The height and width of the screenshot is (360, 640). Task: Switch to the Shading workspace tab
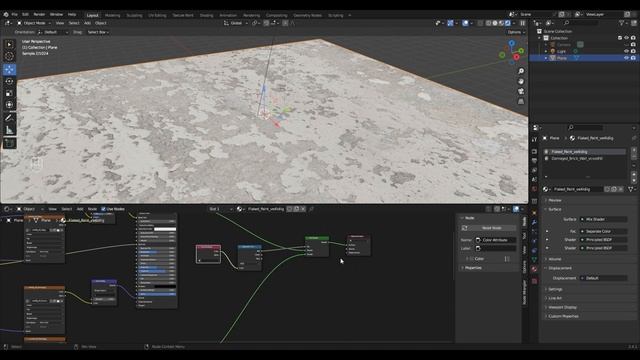pos(207,15)
